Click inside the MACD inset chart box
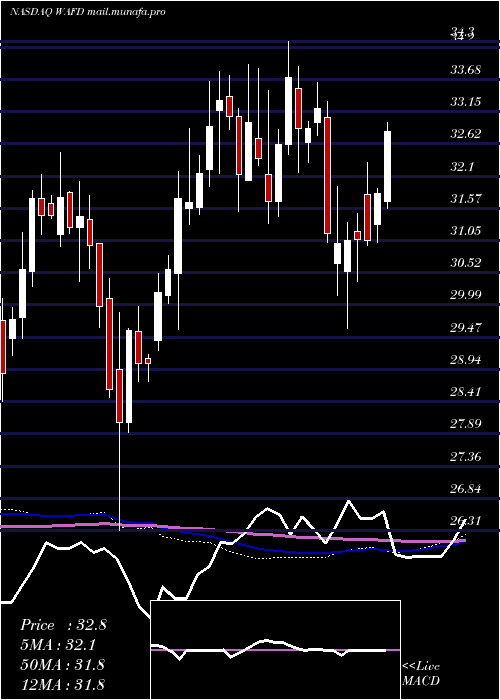500x700 pixels. 275,650
